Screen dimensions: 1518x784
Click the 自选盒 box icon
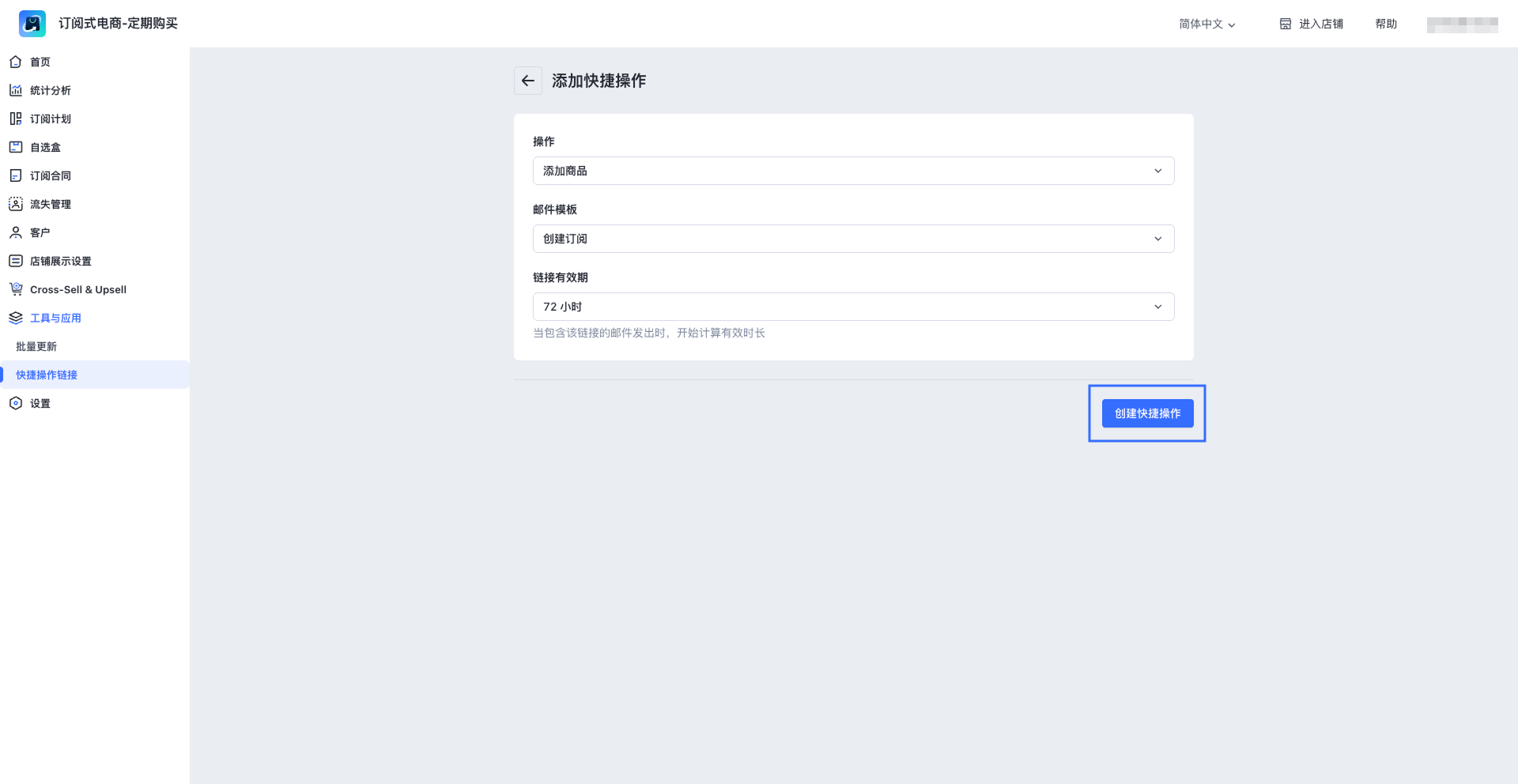[x=15, y=147]
